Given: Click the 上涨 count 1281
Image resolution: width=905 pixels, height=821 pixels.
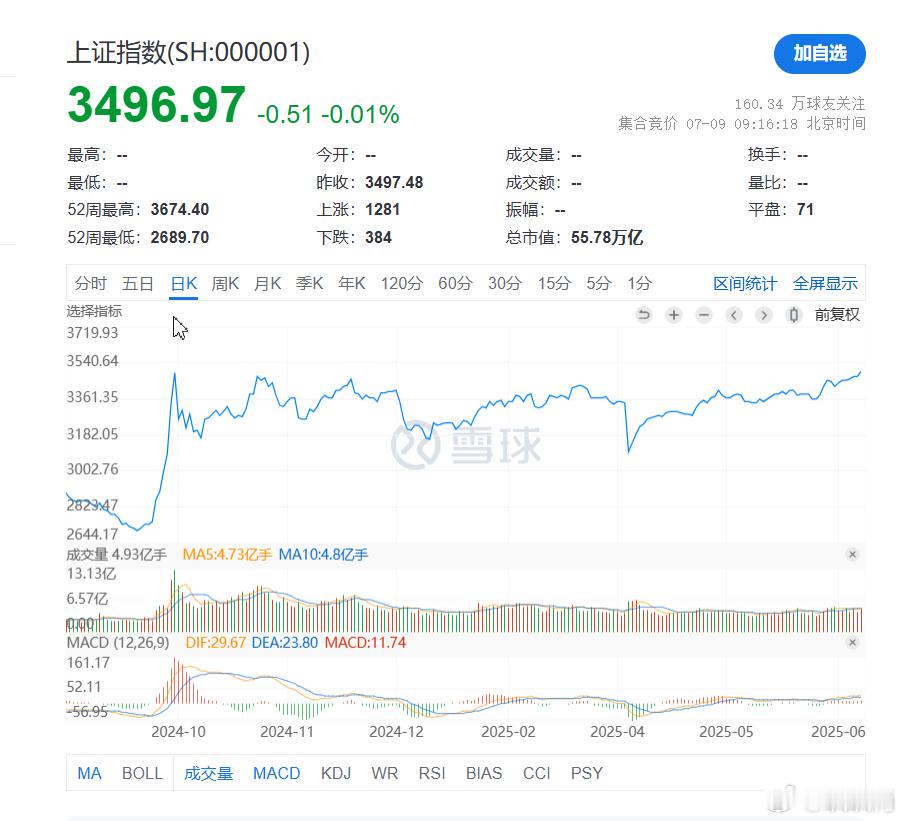Looking at the screenshot, I should pos(383,209).
